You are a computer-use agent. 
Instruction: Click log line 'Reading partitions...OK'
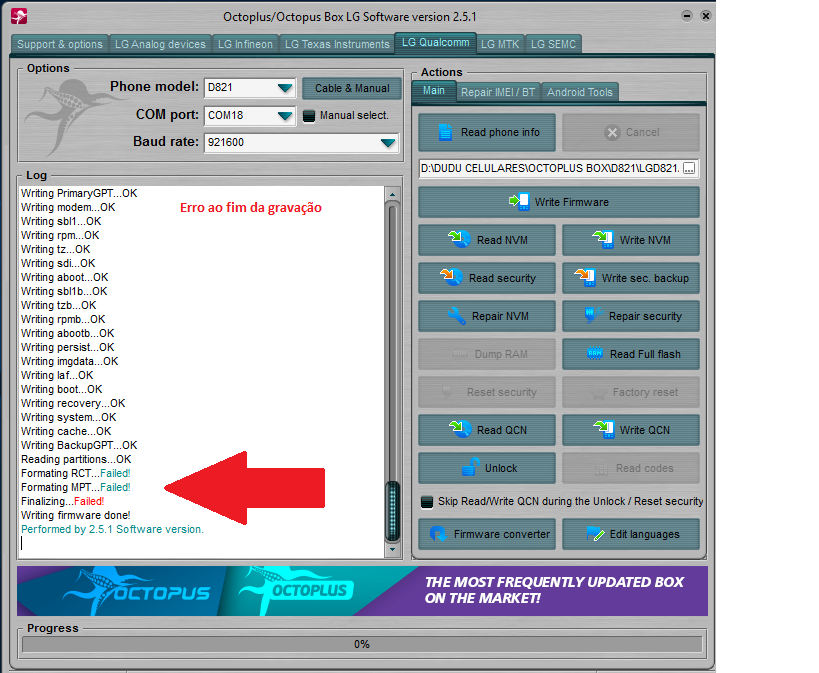[76, 459]
